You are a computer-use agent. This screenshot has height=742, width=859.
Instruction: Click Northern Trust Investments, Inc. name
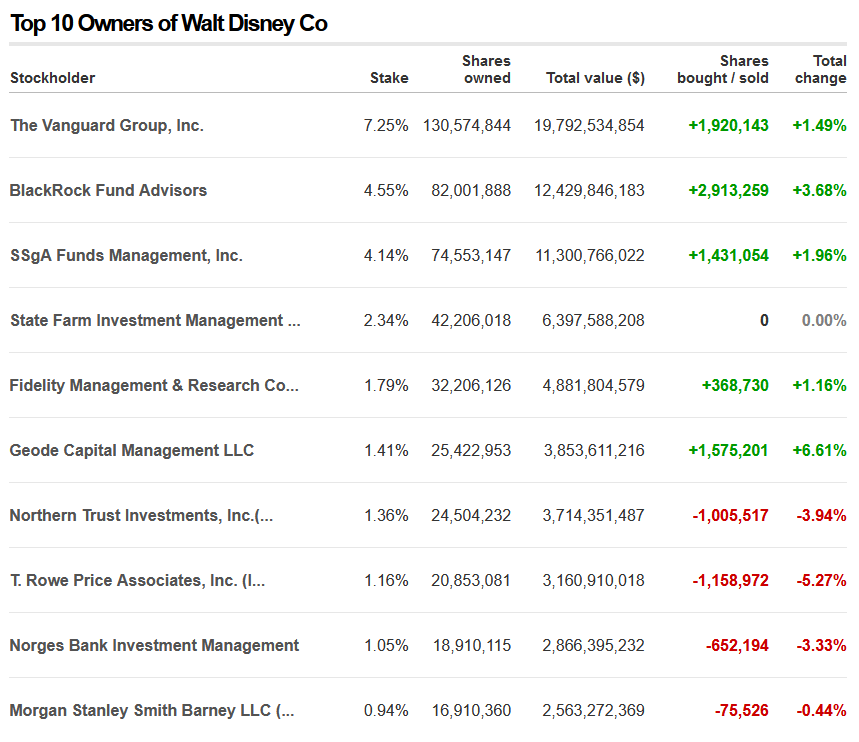point(141,516)
